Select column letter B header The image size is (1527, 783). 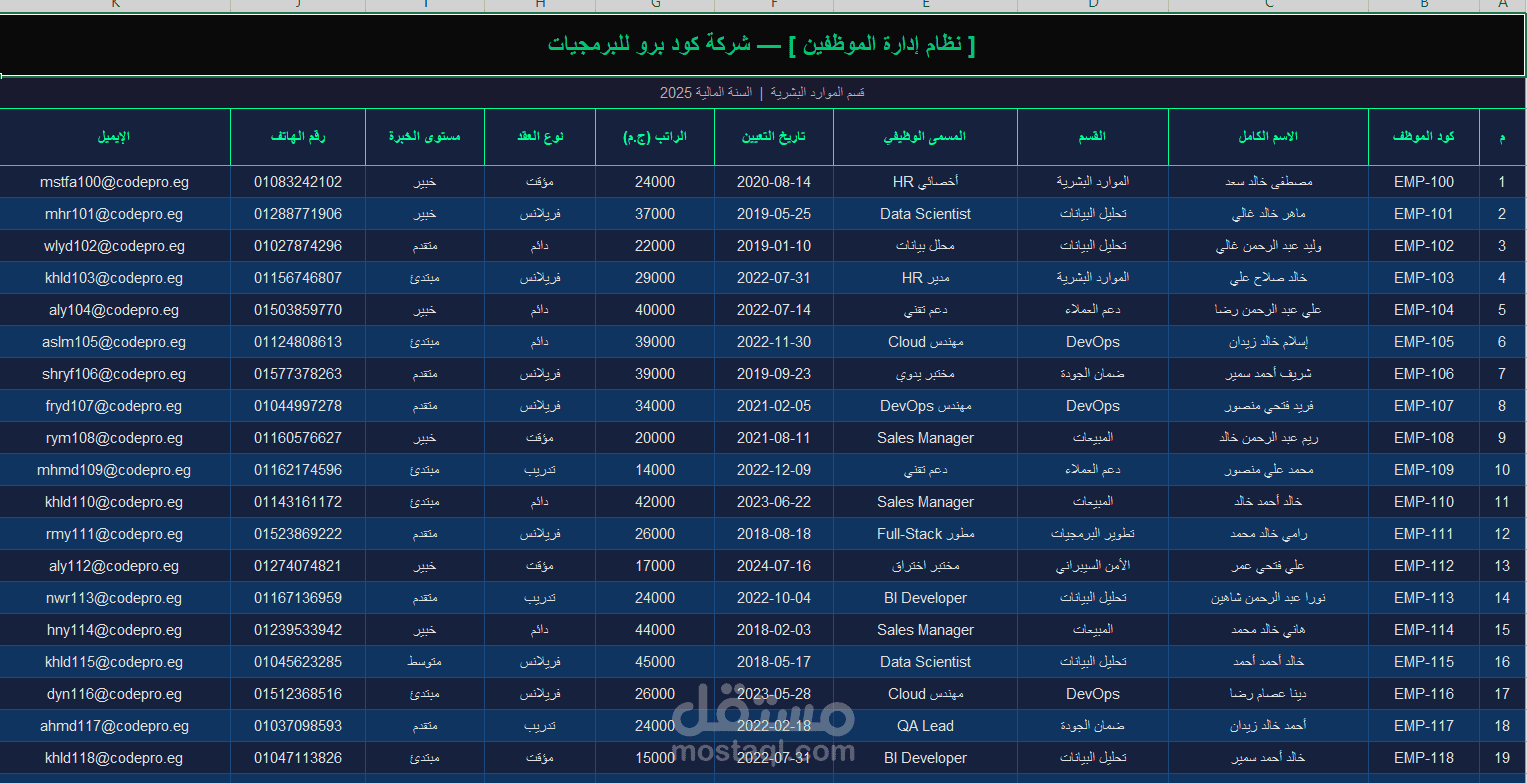(x=1424, y=5)
